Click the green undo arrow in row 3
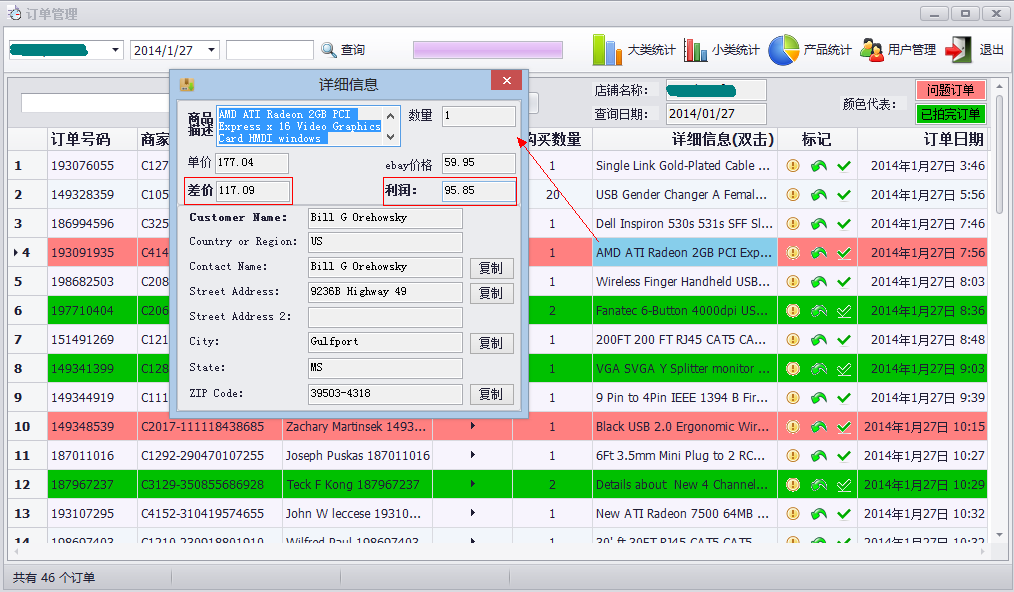The image size is (1014, 592). pos(818,224)
